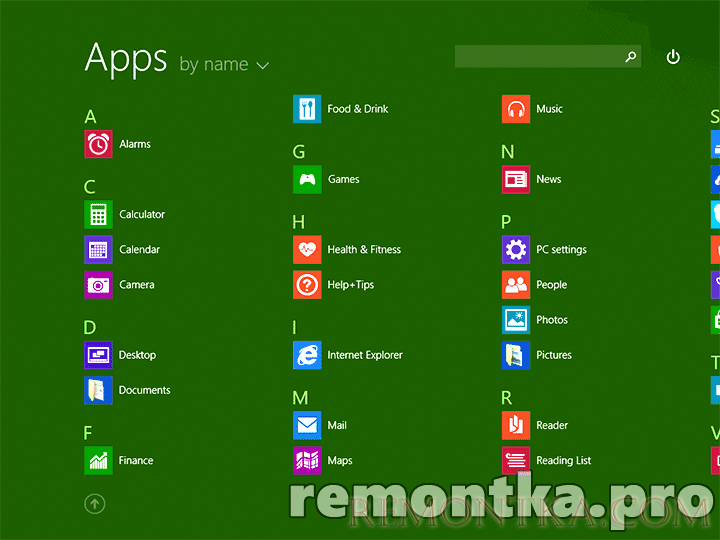This screenshot has height=540, width=720.
Task: Open the Alarms app icon
Action: tap(98, 144)
